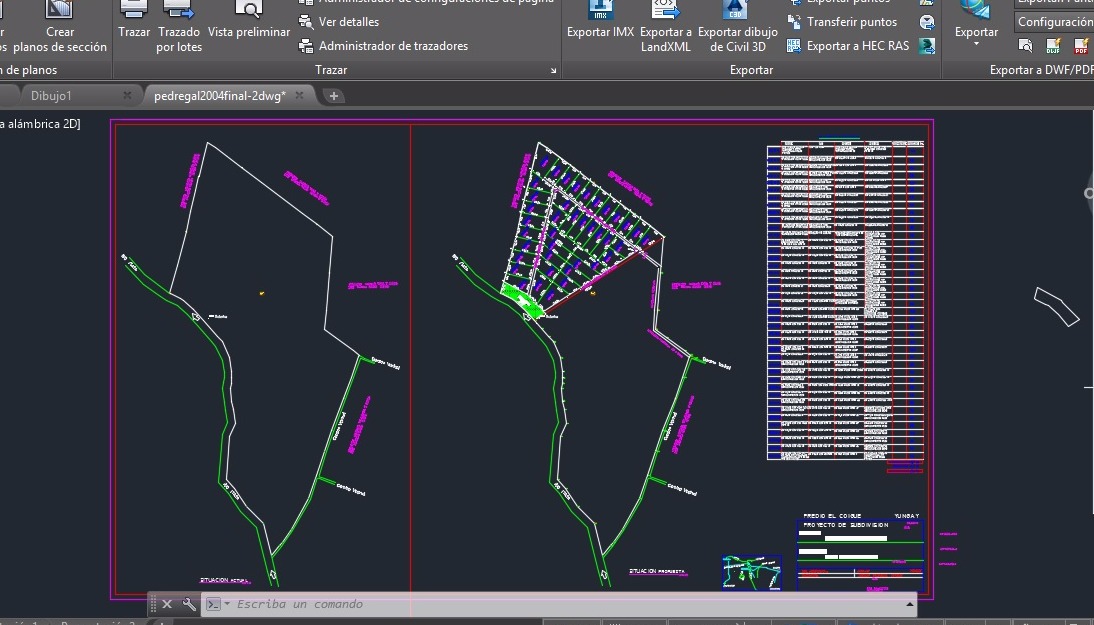Screen dimensions: 1094x625
Task: Click the HEC RAS icon
Action: [794, 46]
